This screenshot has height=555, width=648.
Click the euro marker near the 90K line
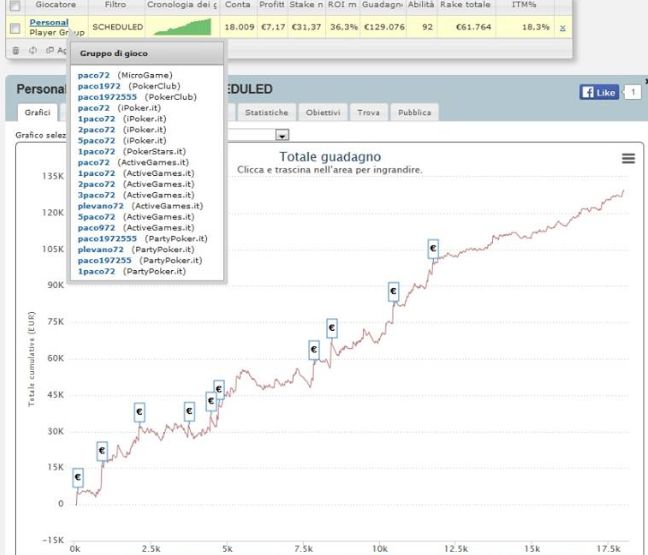[x=393, y=291]
